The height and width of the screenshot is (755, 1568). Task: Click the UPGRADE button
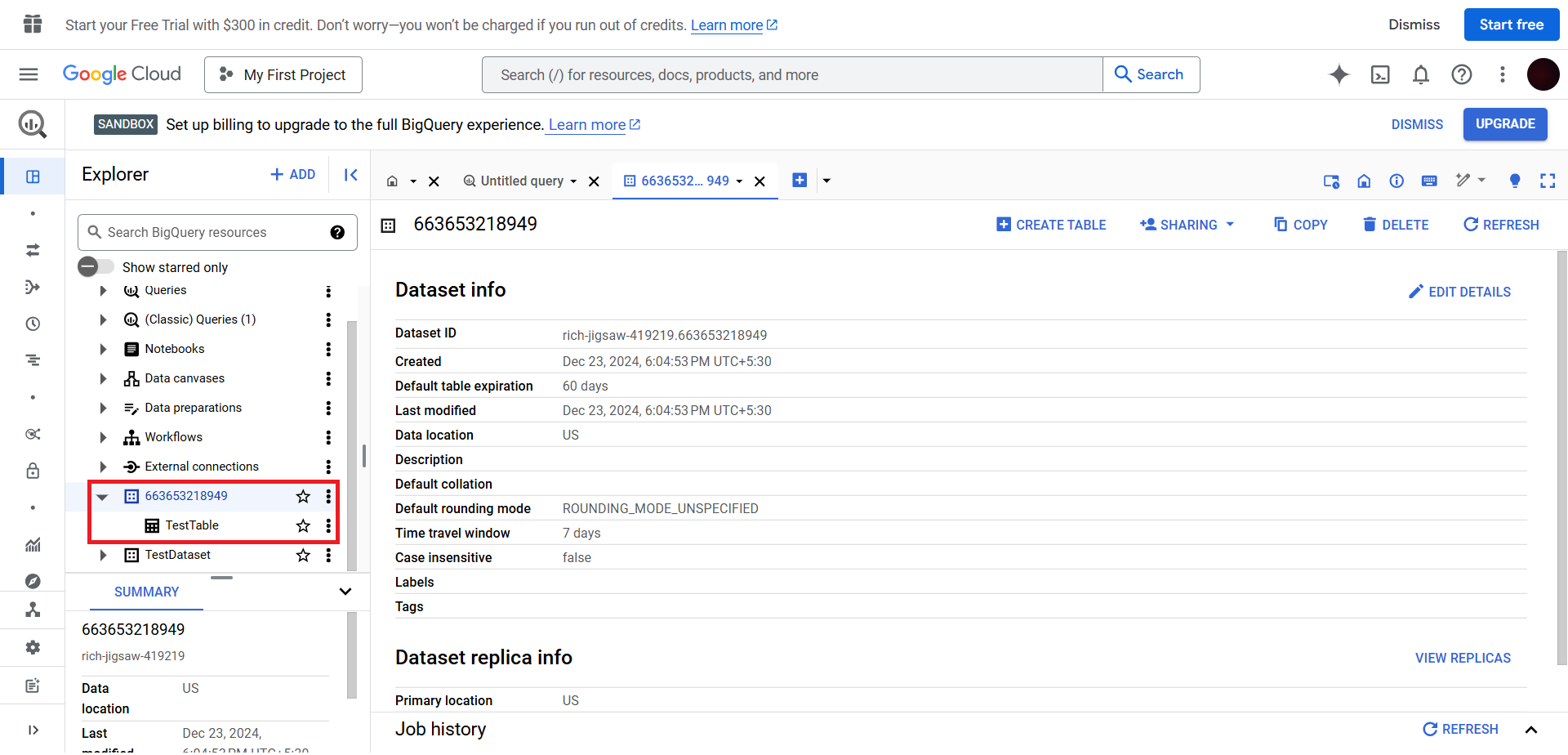(1505, 124)
